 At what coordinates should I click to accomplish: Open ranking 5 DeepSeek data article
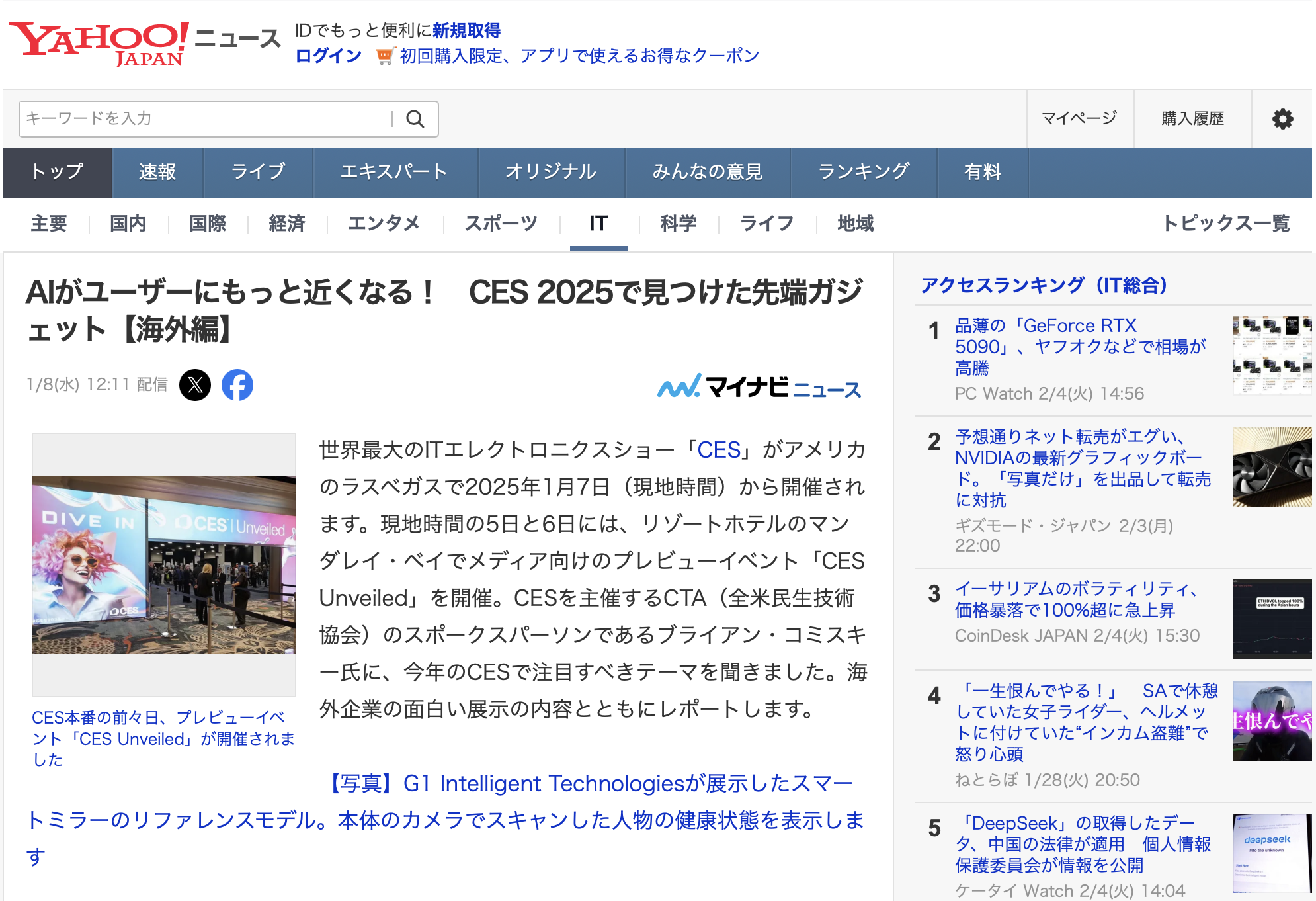point(1083,844)
